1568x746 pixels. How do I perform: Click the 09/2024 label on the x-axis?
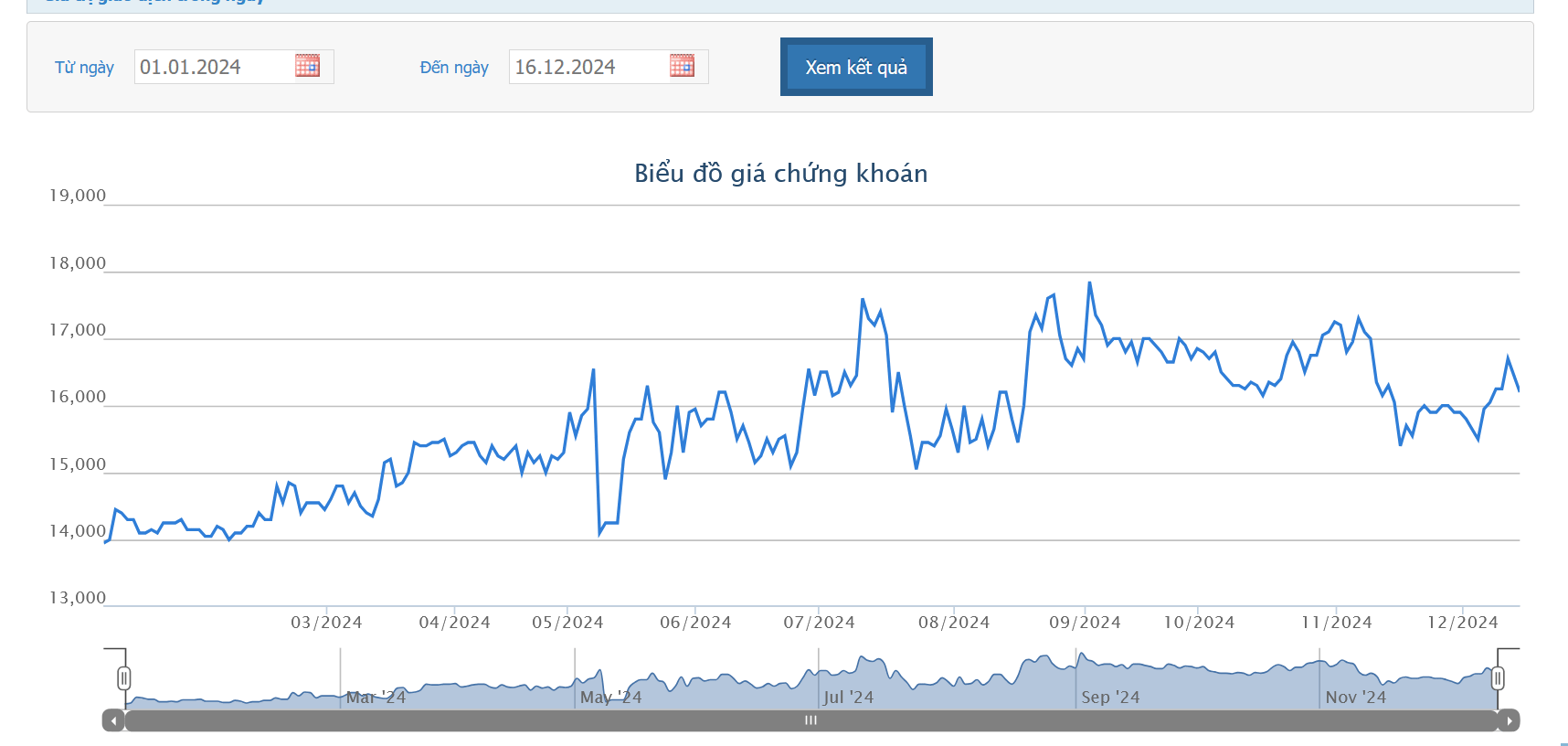(x=1085, y=623)
